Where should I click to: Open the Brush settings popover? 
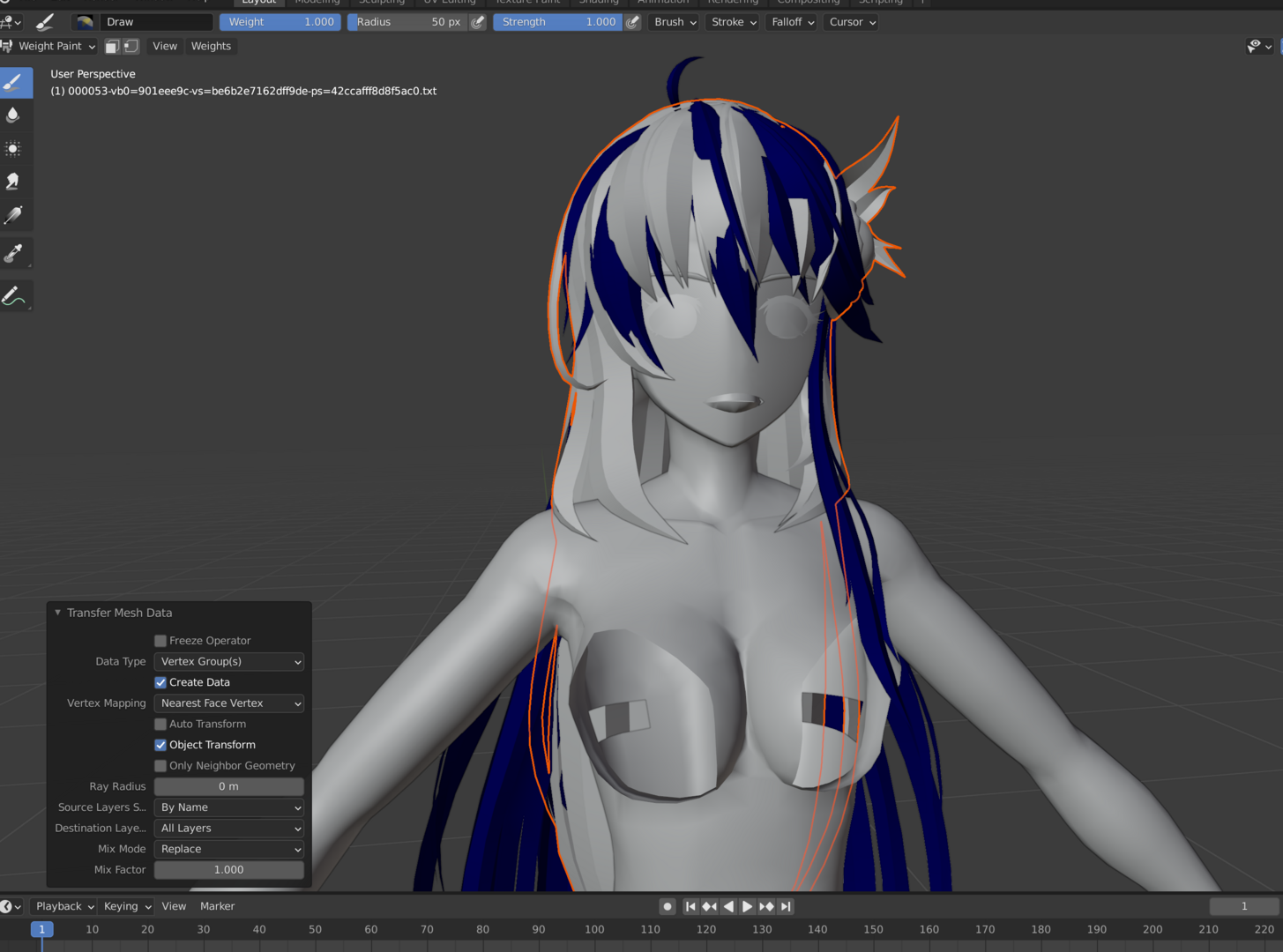675,22
